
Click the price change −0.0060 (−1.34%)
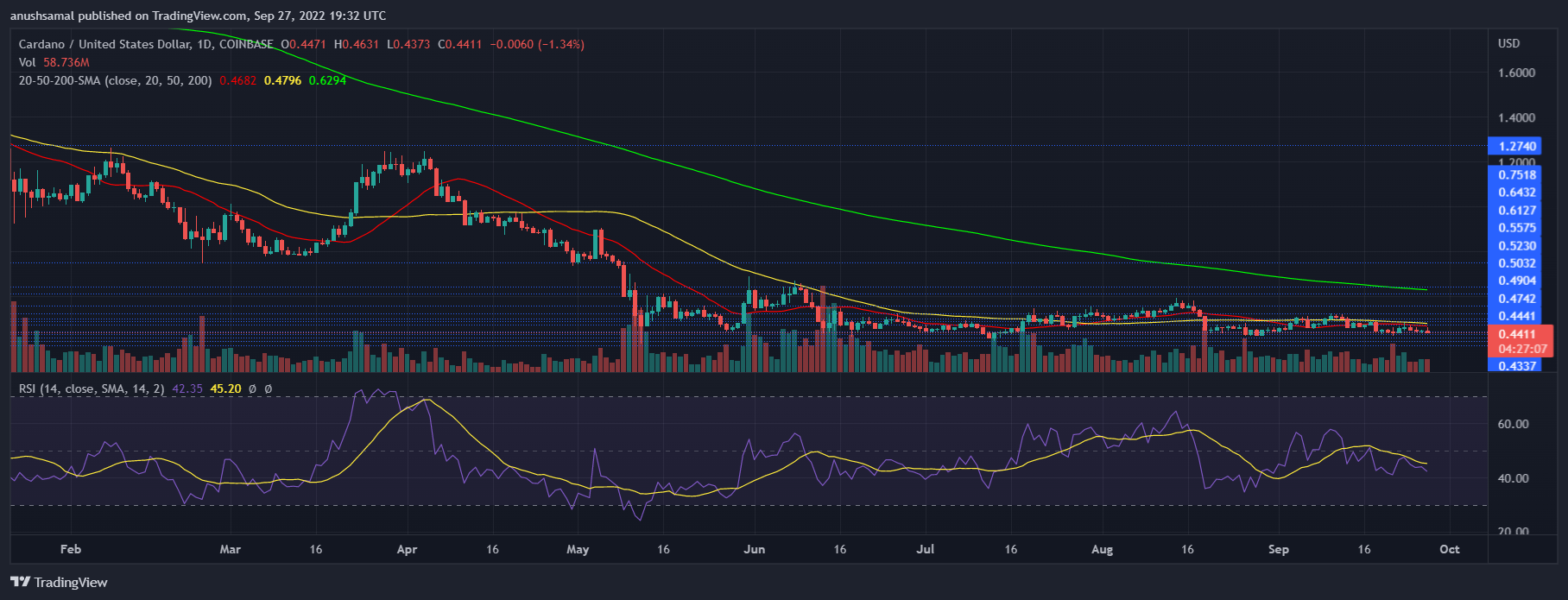[x=537, y=44]
